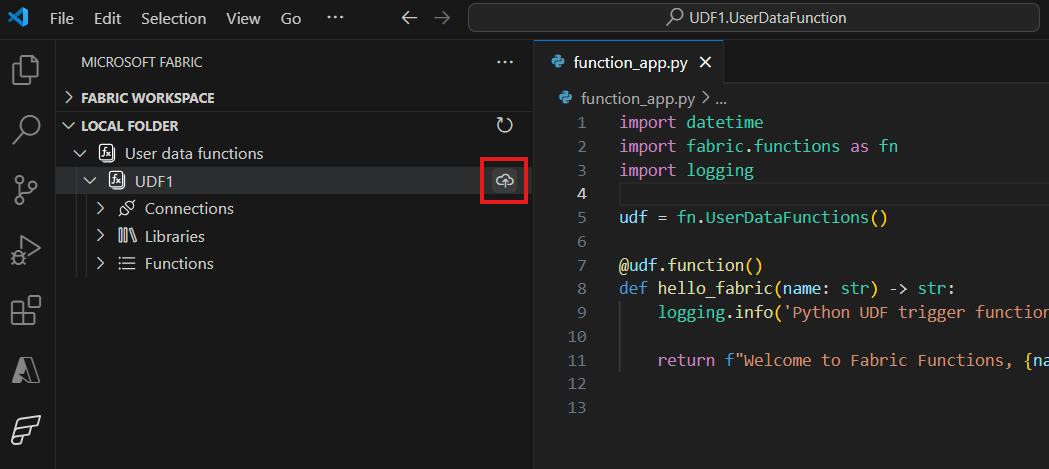Select the User data functions label

(194, 154)
